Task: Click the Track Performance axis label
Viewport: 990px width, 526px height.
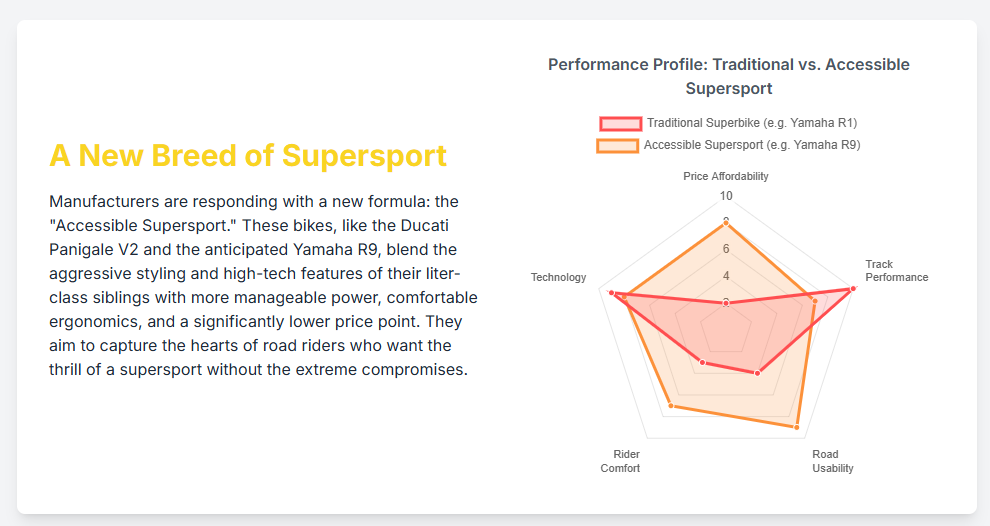Action: point(896,271)
